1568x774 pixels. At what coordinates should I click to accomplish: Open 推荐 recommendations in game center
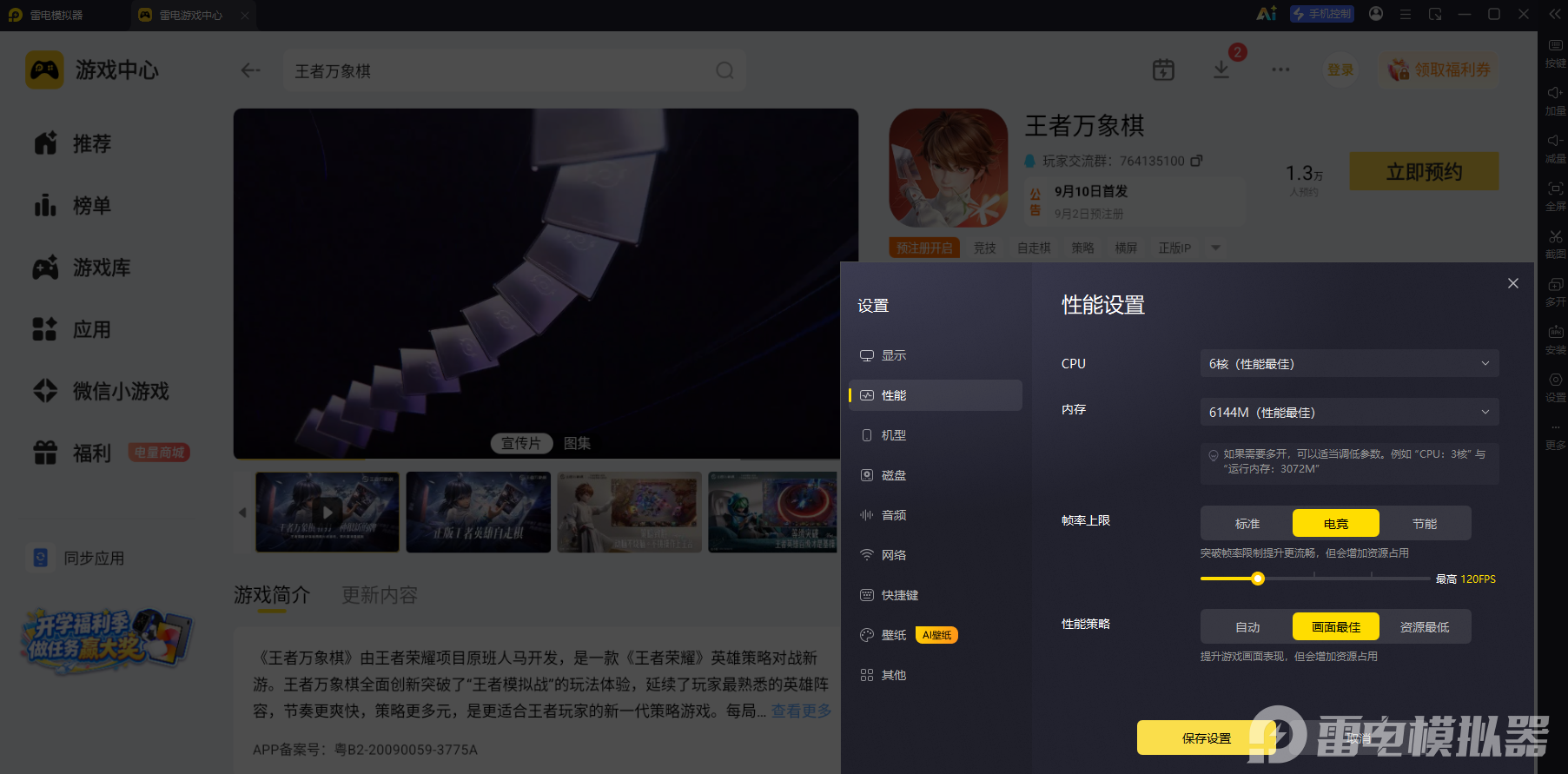pyautogui.click(x=72, y=143)
